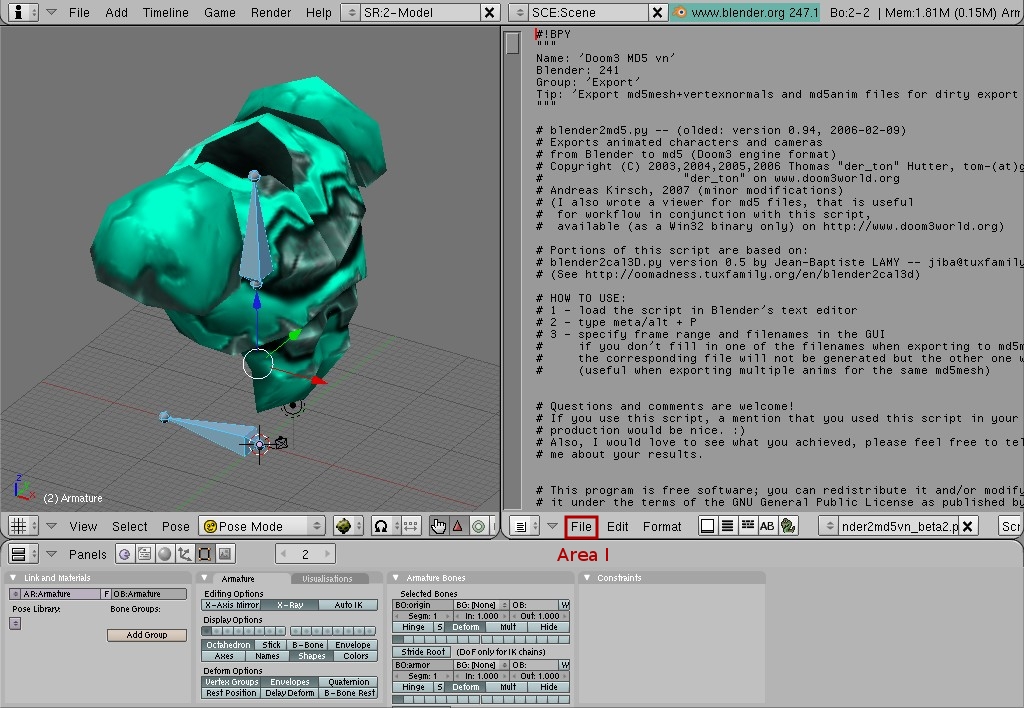The width and height of the screenshot is (1024, 708).
Task: Toggle word wrap in the text editor
Action: [x=748, y=526]
